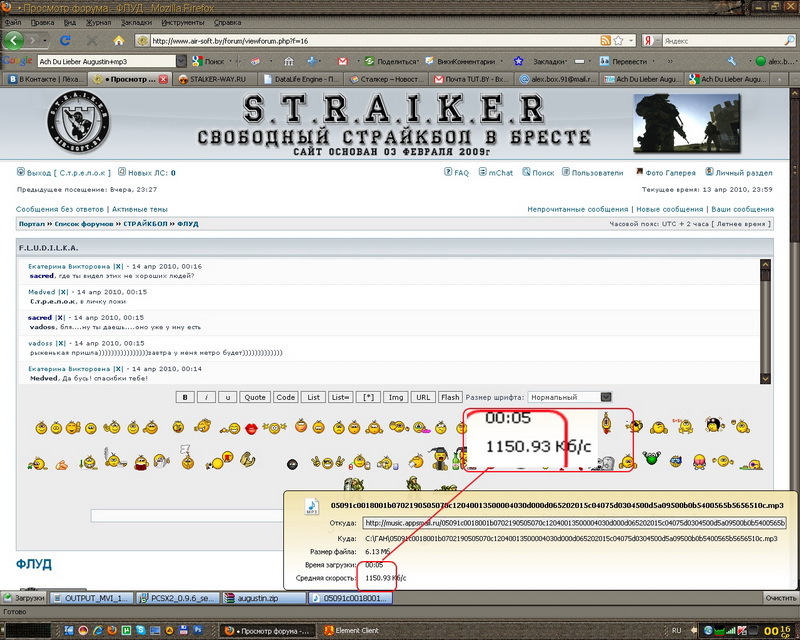
Task: Log out via the Выход link
Action: [x=64, y=173]
